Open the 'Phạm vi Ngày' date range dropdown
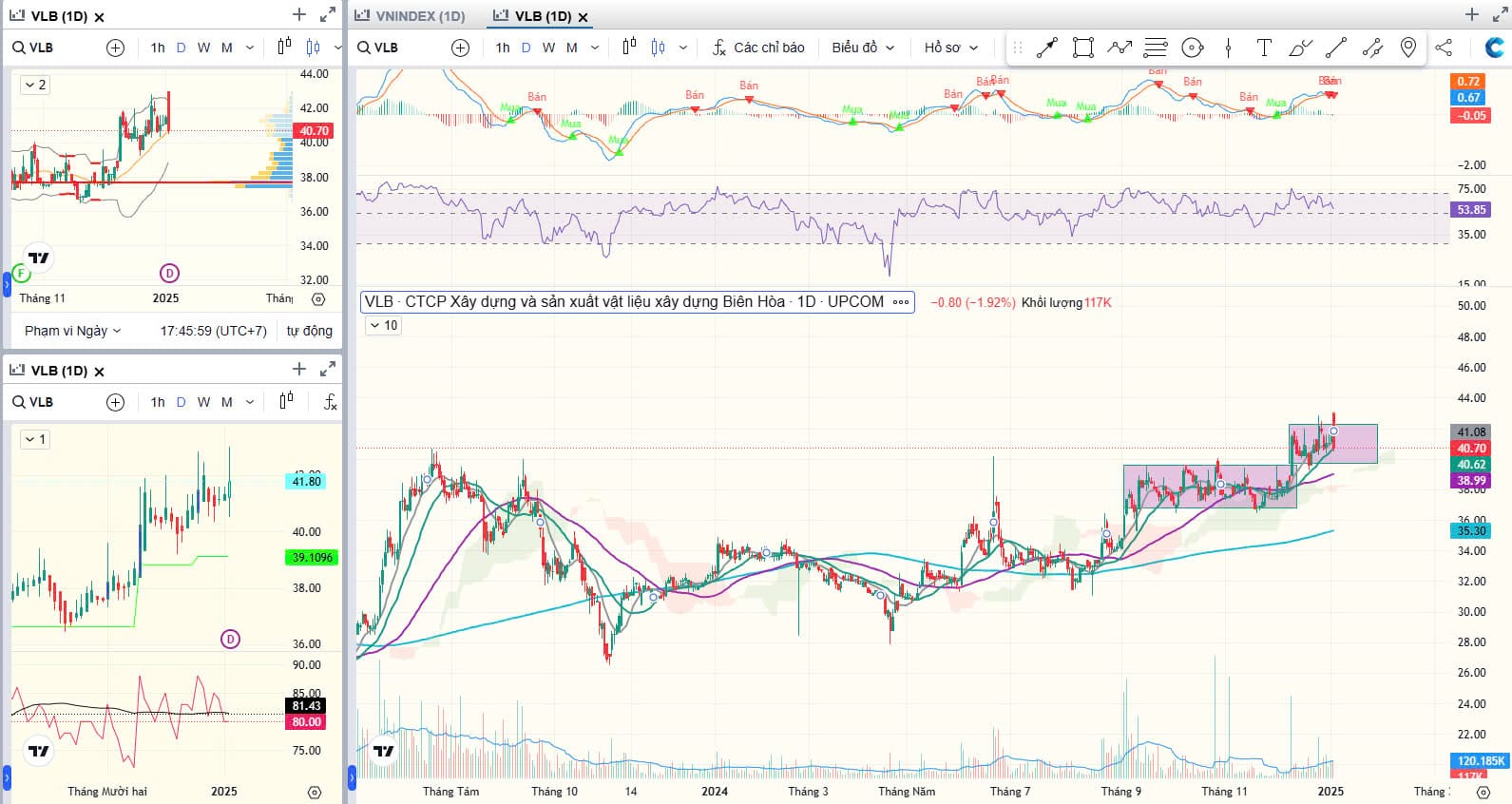1512x804 pixels. 72,331
